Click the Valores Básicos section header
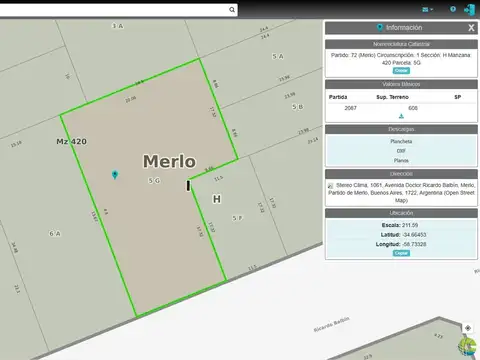The width and height of the screenshot is (480, 360). [401, 84]
